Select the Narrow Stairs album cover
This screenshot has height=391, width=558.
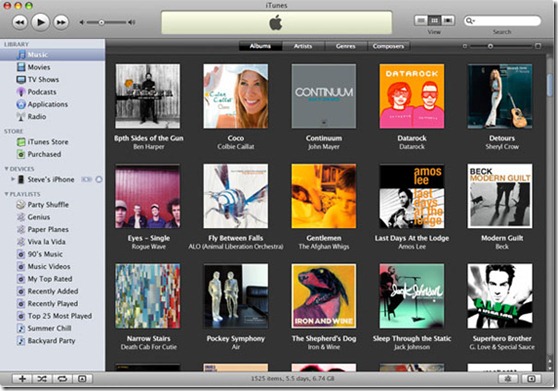click(148, 296)
